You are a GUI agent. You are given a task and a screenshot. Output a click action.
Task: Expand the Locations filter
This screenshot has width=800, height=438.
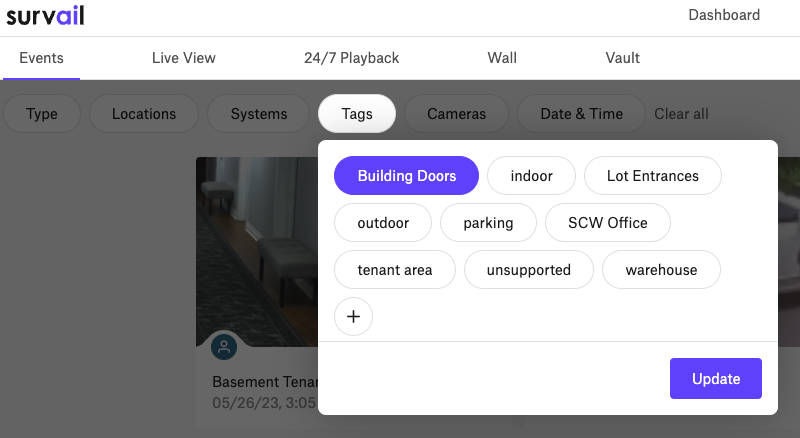144,113
